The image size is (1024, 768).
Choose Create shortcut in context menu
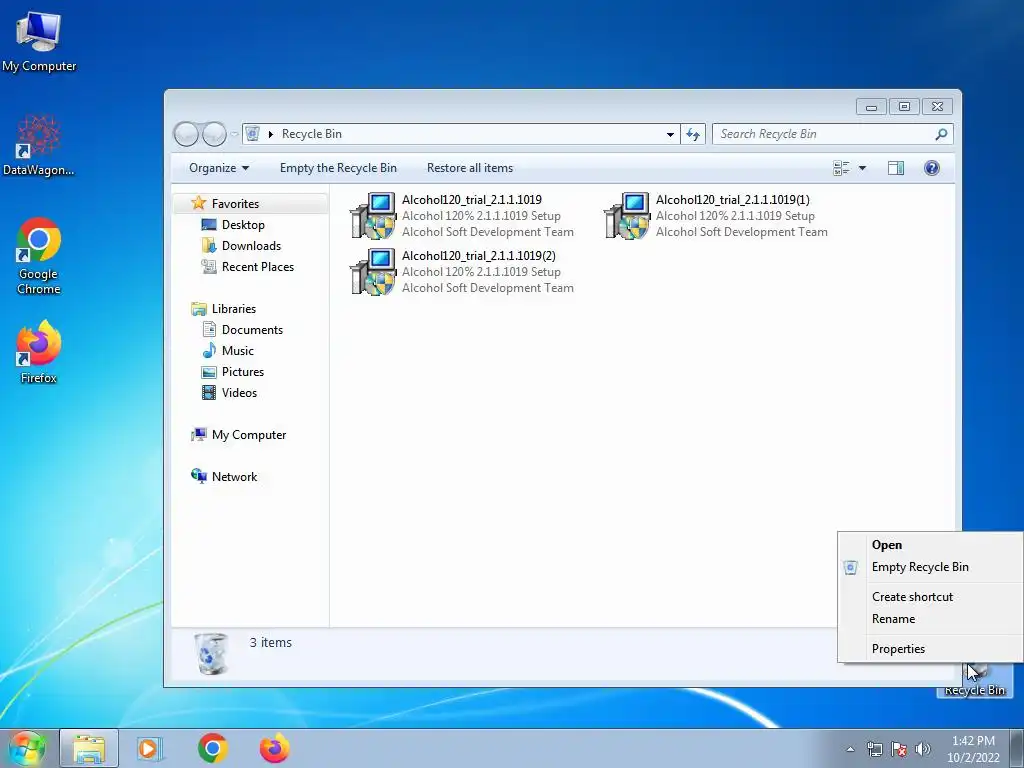(x=931, y=597)
